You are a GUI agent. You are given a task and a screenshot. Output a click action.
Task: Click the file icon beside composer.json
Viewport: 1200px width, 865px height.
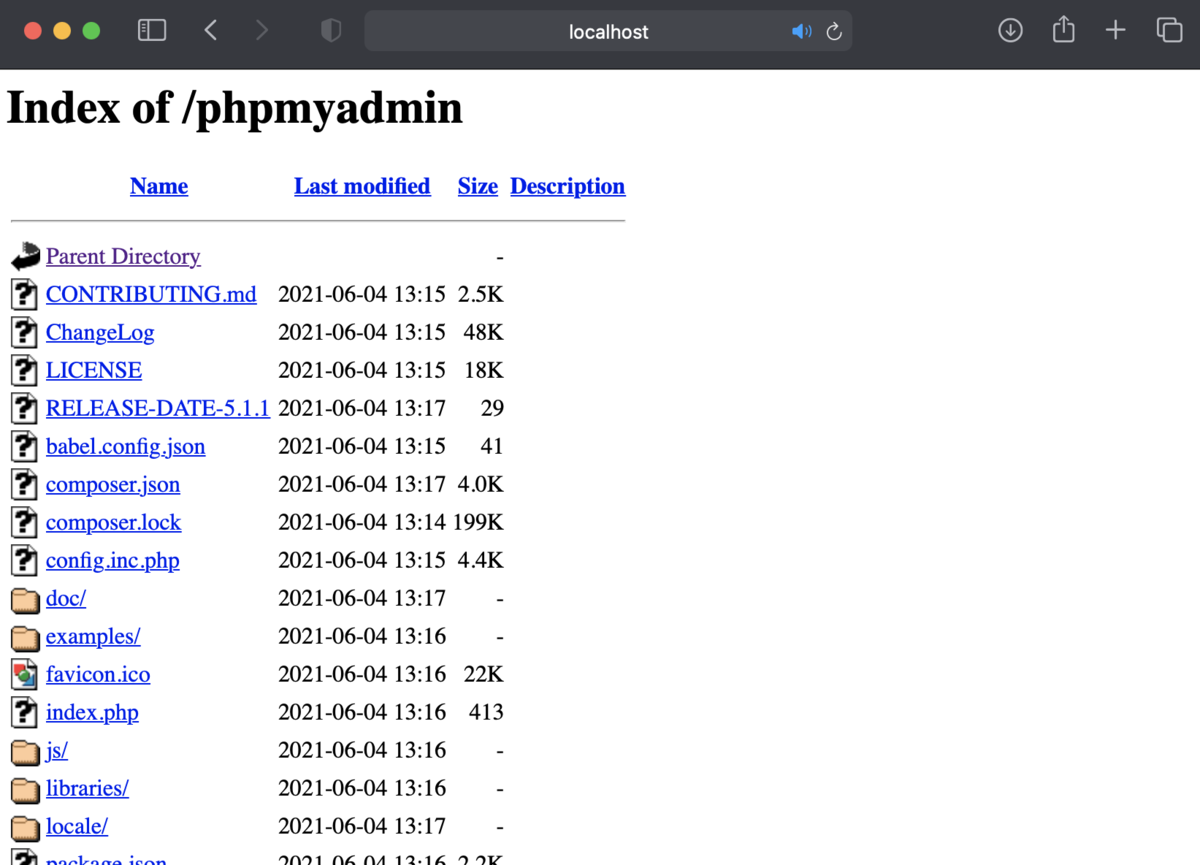click(24, 484)
